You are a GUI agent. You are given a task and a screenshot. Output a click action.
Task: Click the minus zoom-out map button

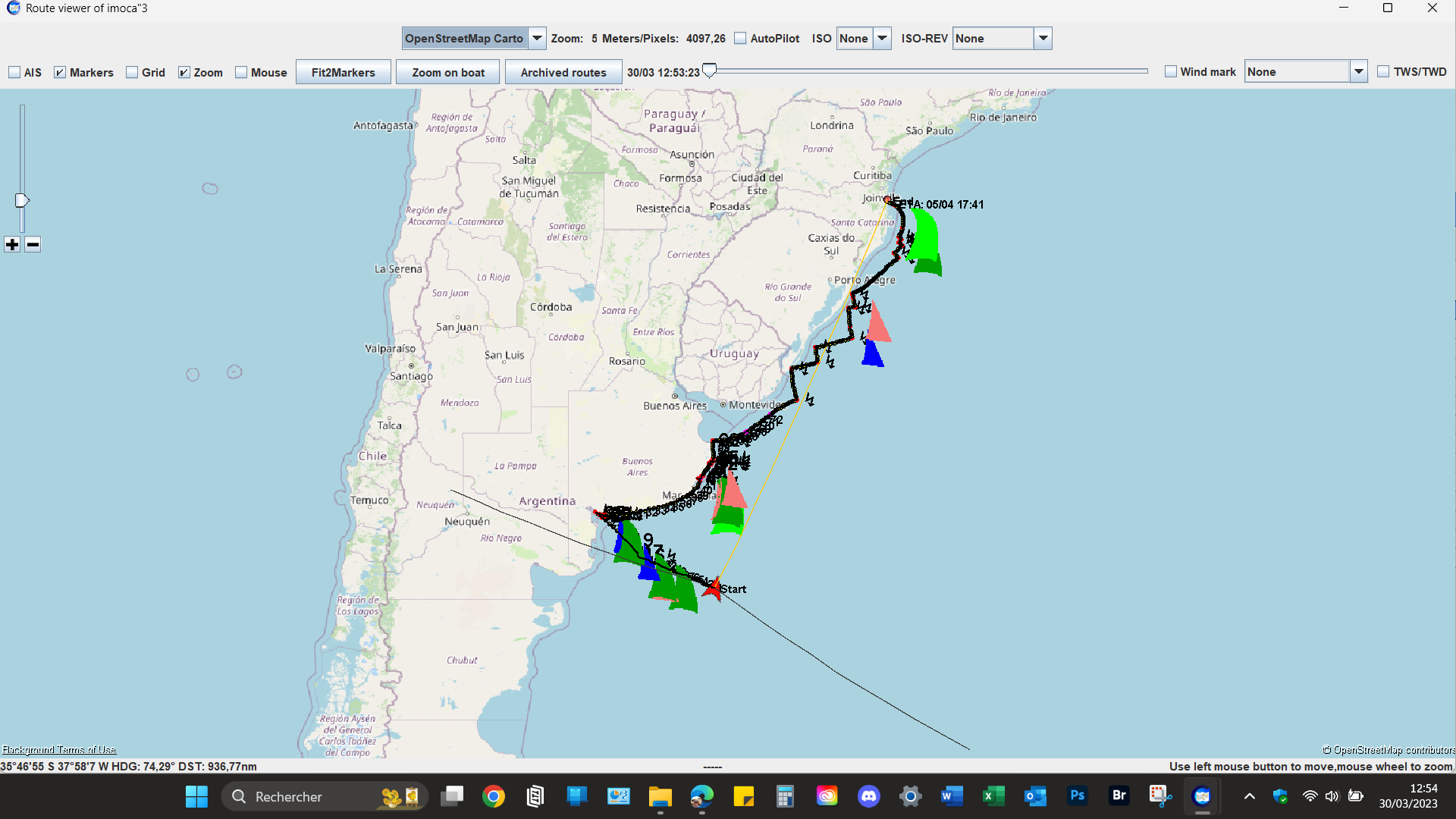click(33, 244)
